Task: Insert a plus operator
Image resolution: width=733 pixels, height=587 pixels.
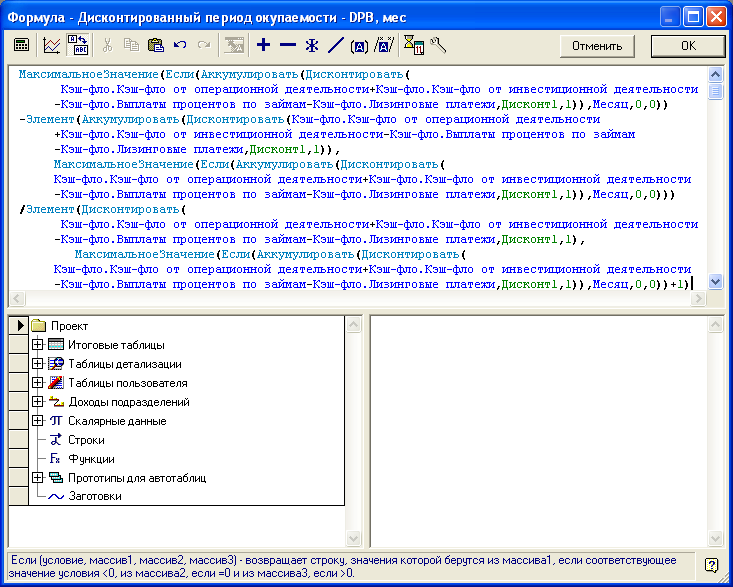Action: tap(264, 45)
